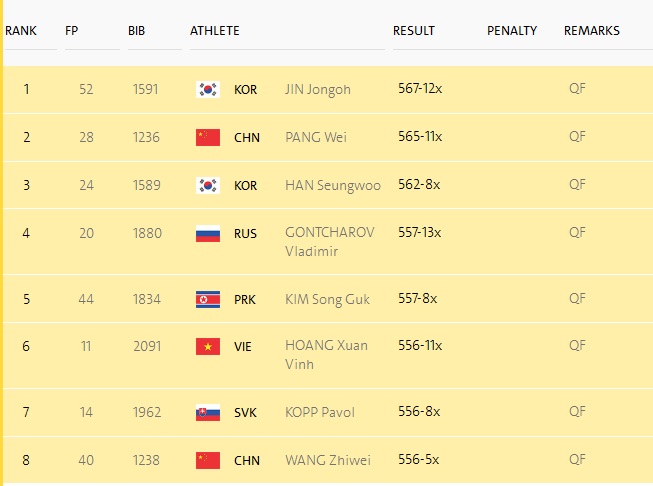Click the North Korea flag for KIM Song Guk
The height and width of the screenshot is (486, 653).
pyautogui.click(x=208, y=299)
